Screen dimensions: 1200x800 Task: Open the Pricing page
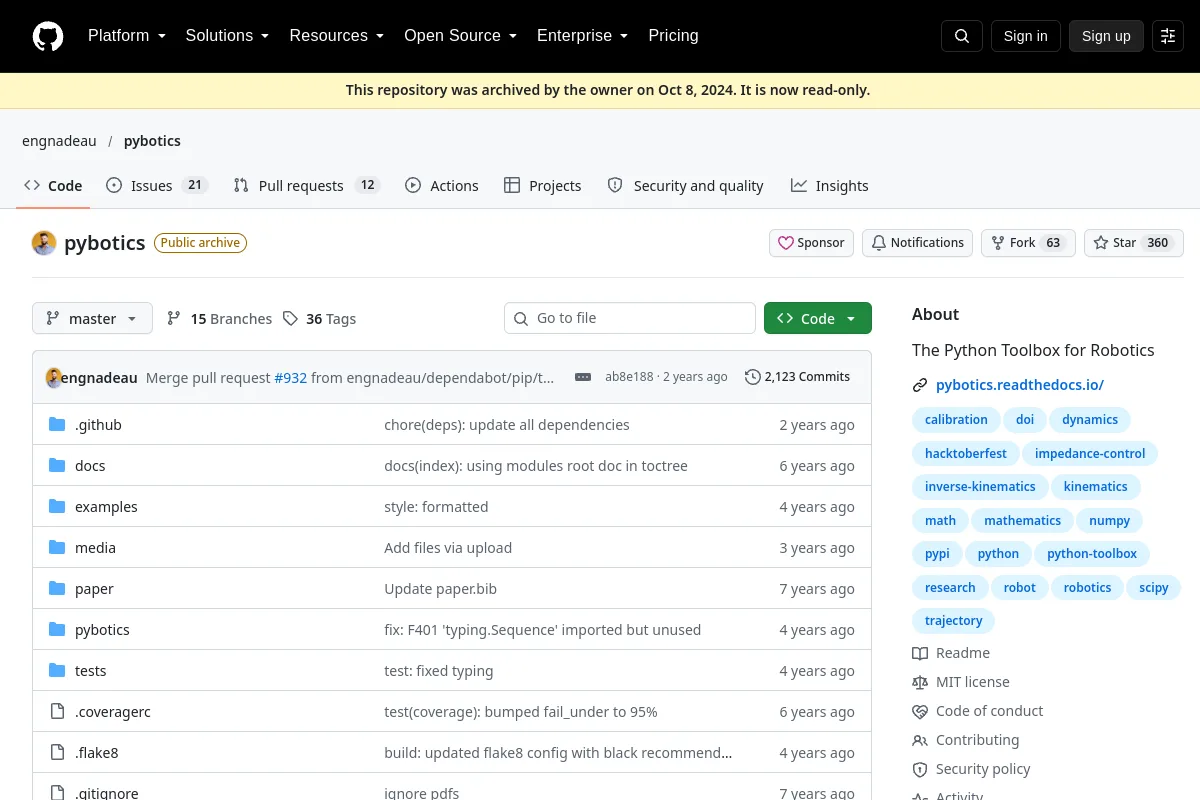pos(673,36)
